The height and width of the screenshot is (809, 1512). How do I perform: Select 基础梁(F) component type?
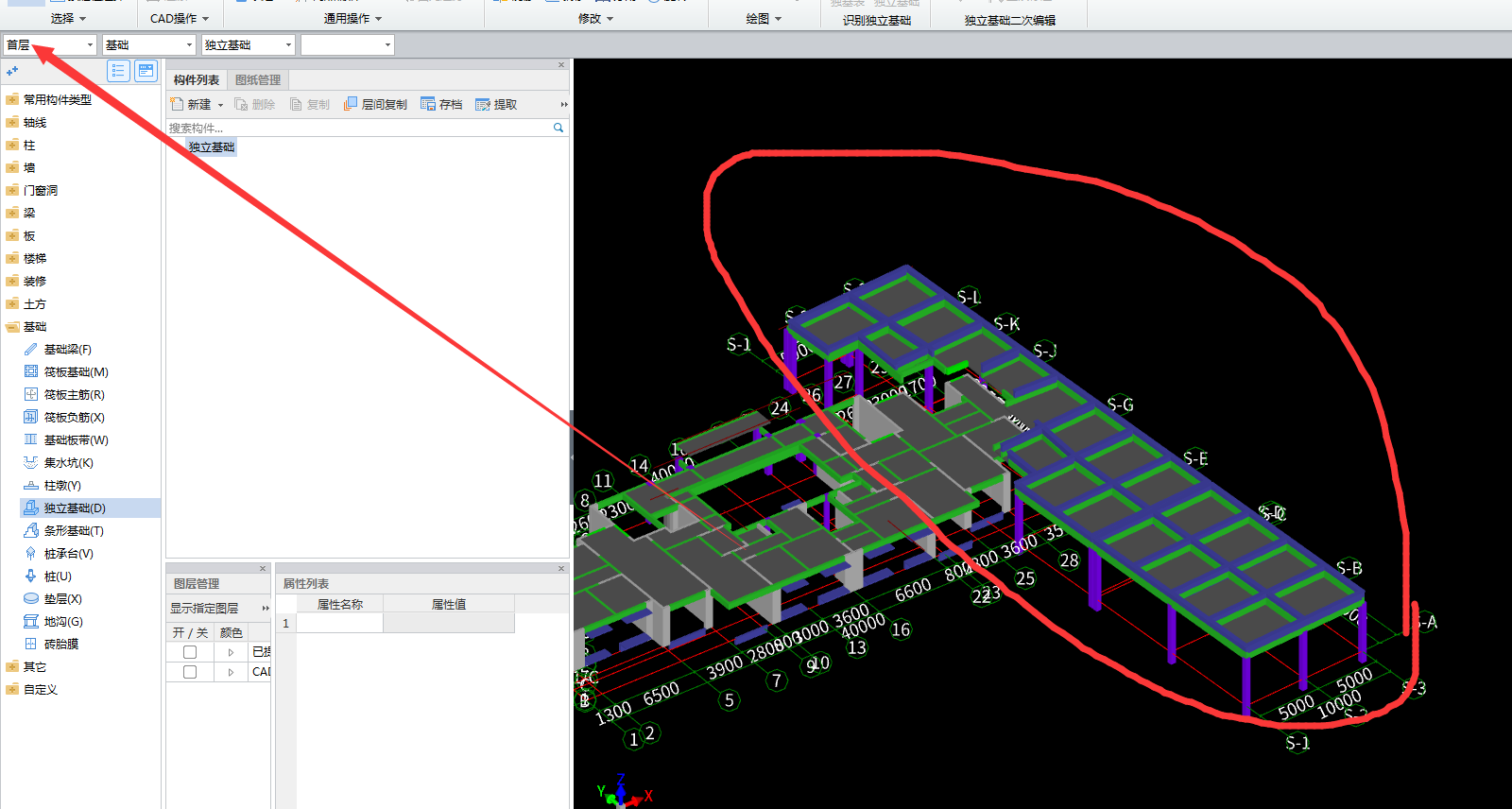67,350
